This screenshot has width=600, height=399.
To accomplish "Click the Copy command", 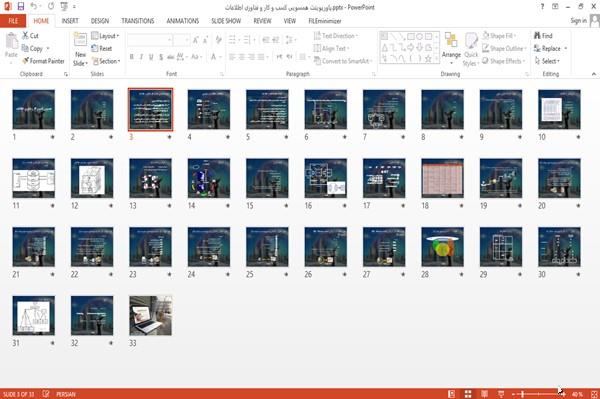I will [x=33, y=48].
